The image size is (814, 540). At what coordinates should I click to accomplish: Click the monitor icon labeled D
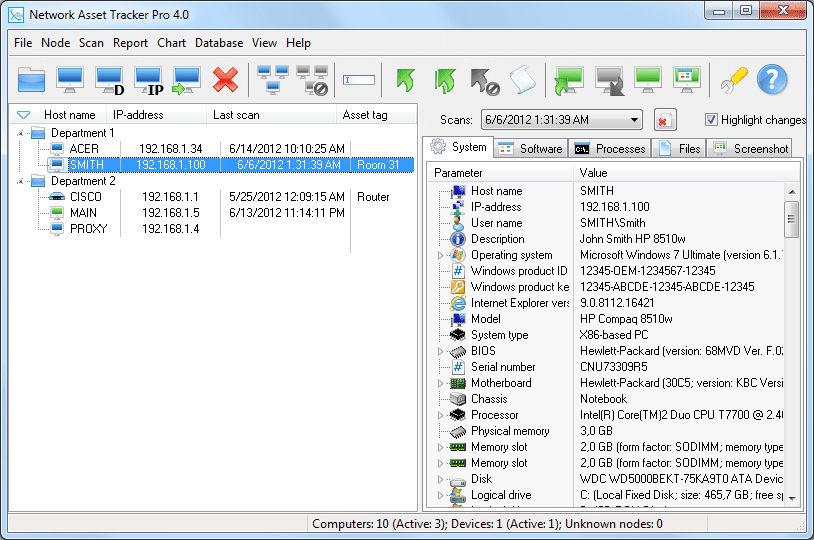[109, 79]
